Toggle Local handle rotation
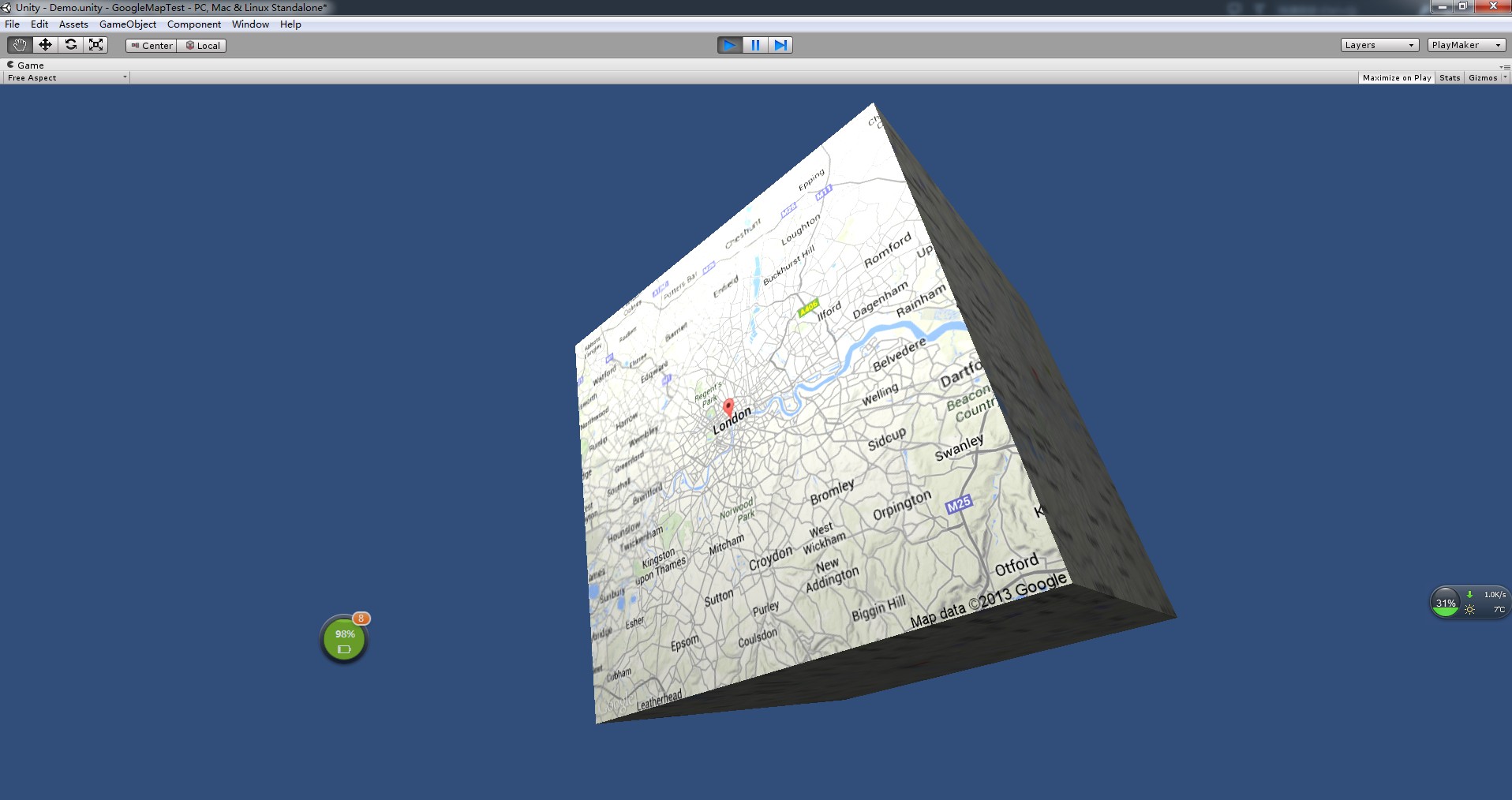Viewport: 1512px width, 800px height. [202, 46]
